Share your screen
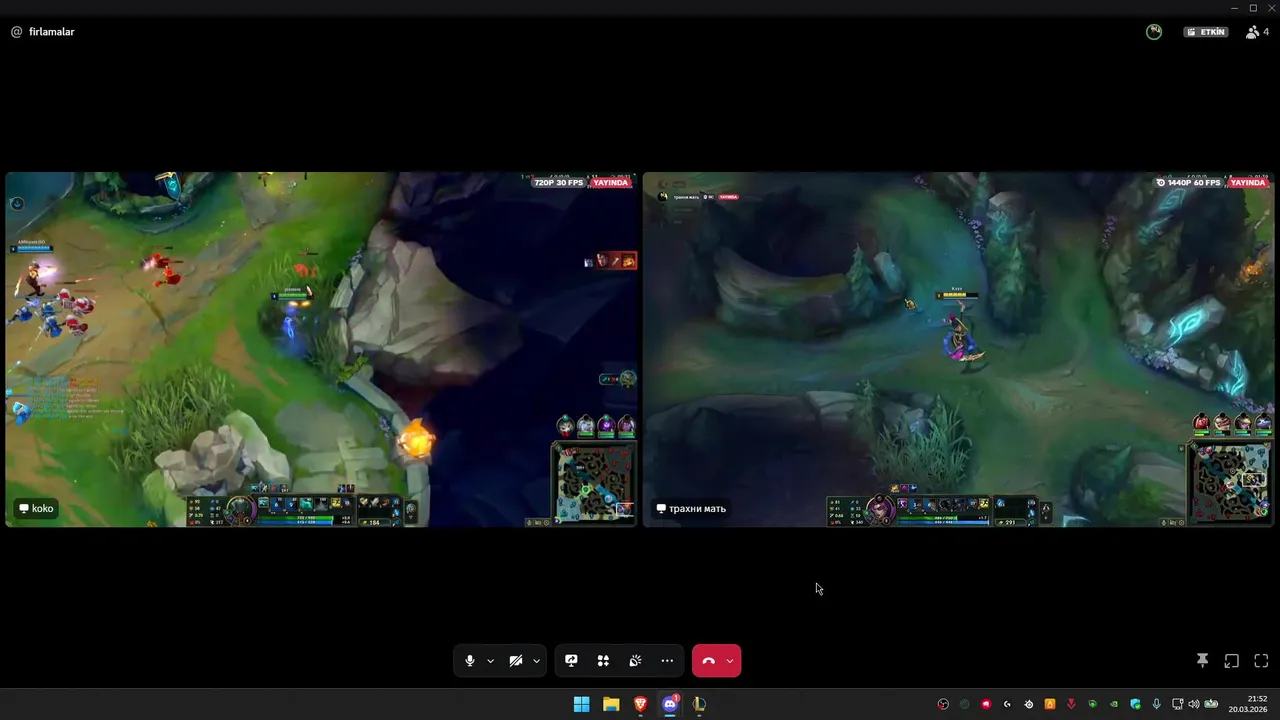1280x720 pixels. (x=571, y=661)
